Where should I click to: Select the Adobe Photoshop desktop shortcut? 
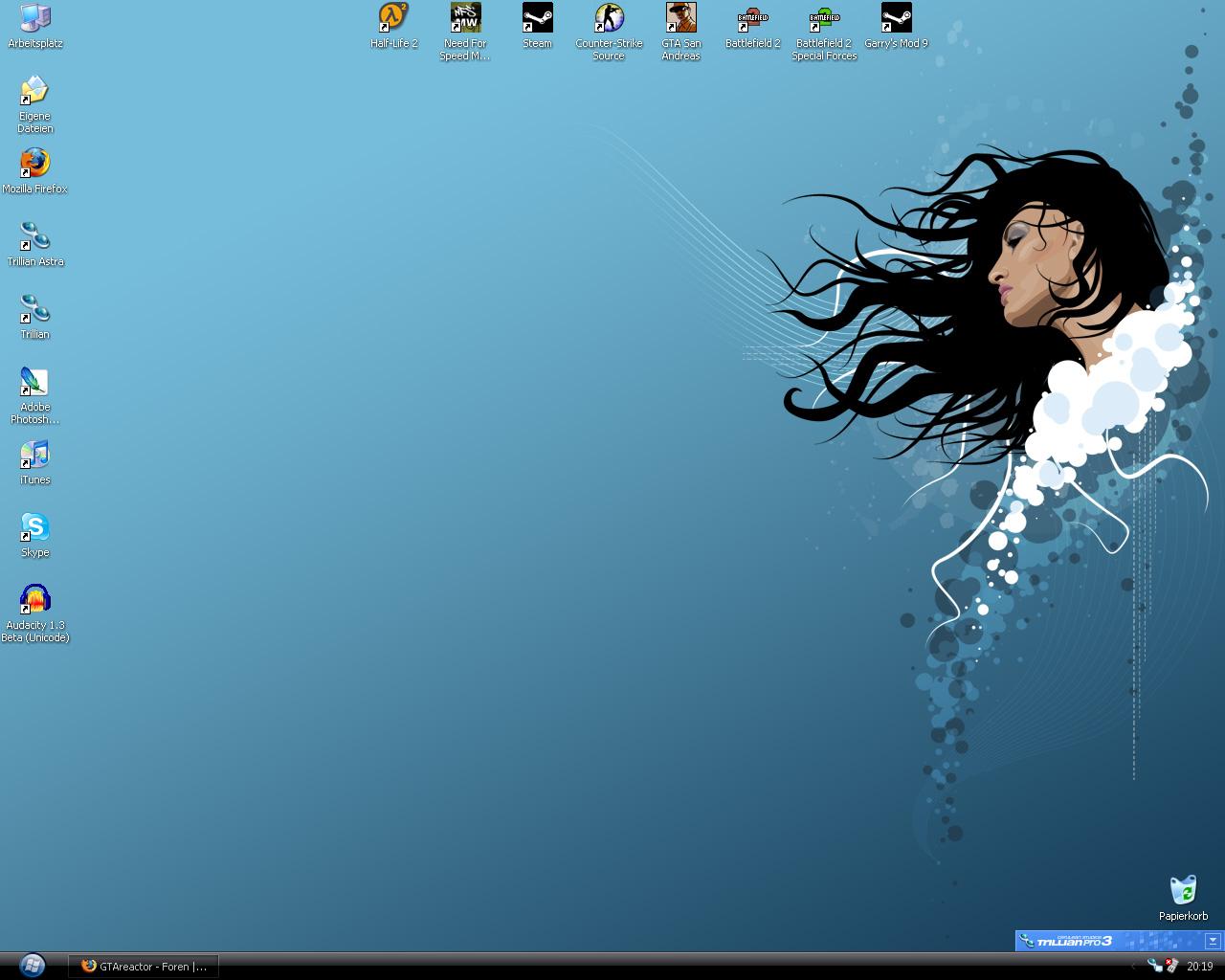(x=34, y=382)
